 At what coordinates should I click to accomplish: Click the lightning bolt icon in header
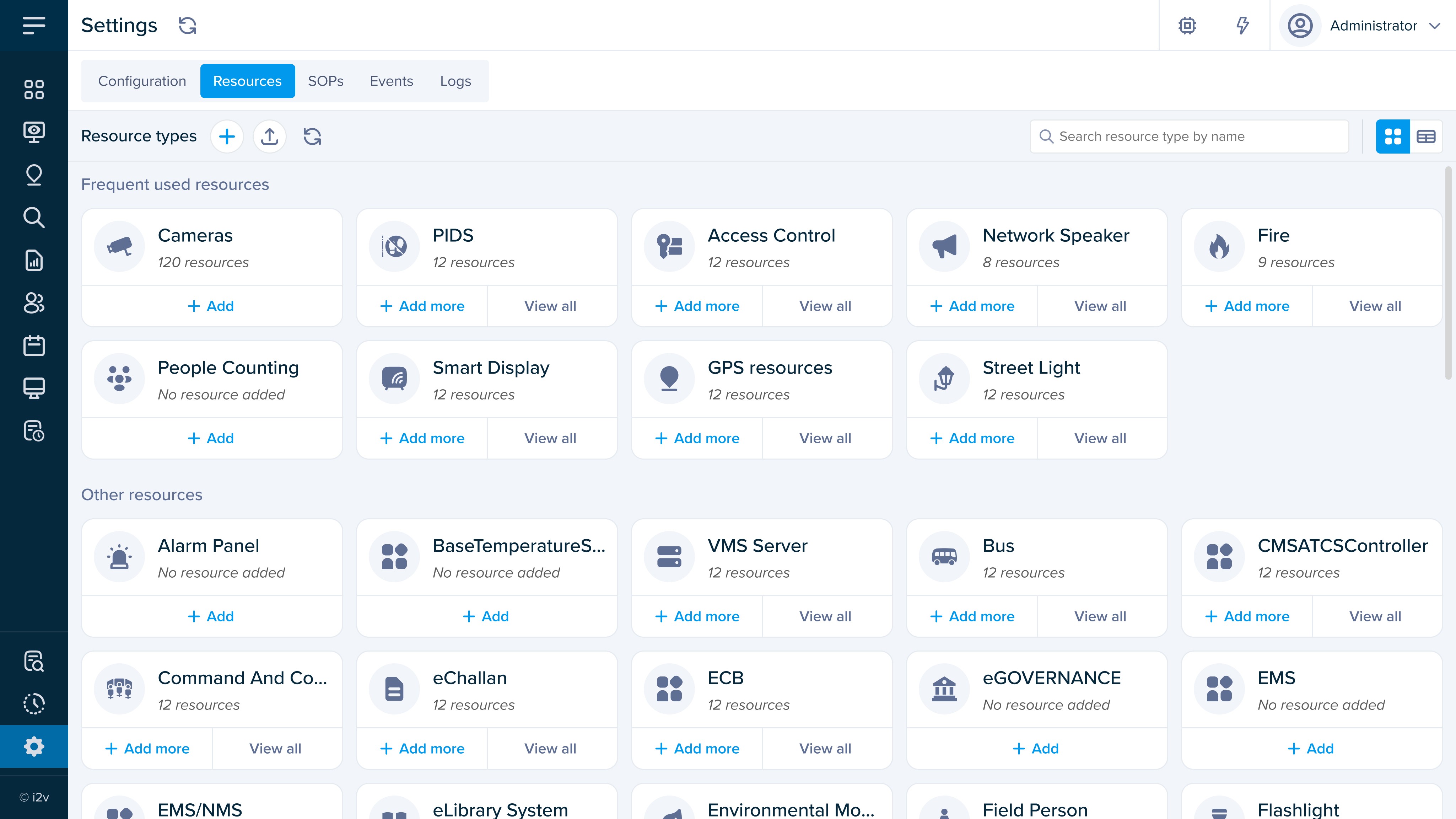1242,26
